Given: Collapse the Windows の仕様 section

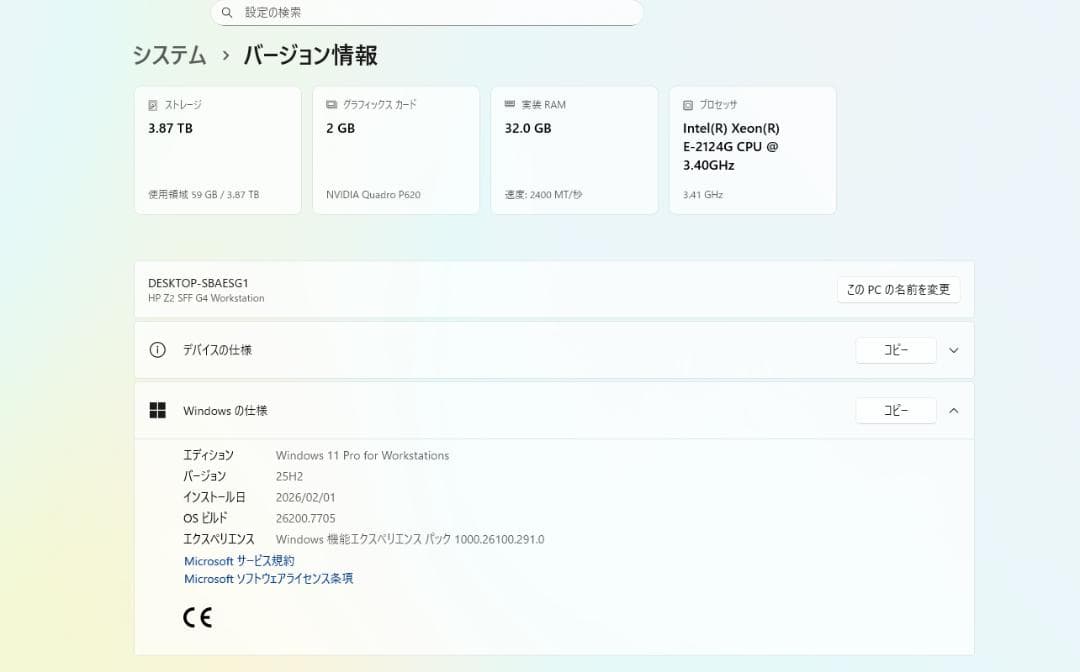Looking at the screenshot, I should click(953, 410).
